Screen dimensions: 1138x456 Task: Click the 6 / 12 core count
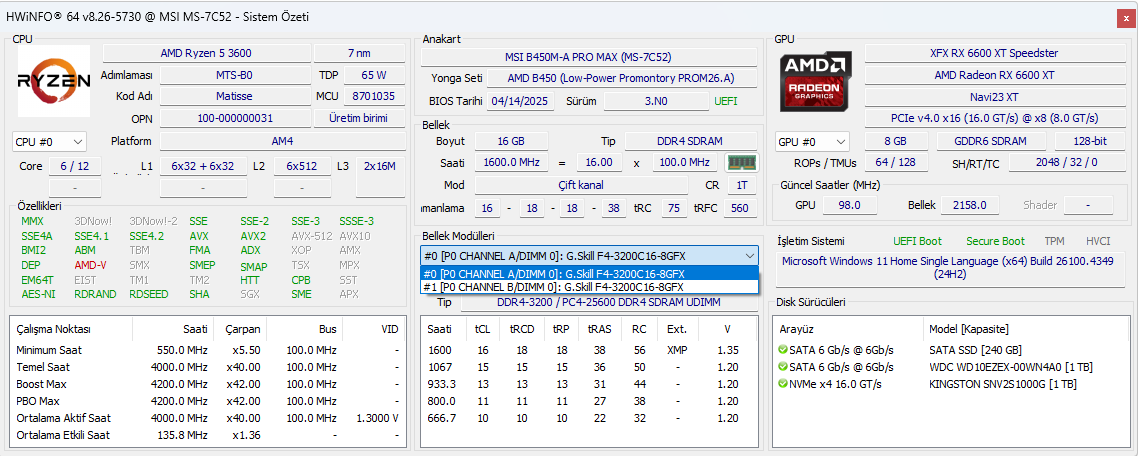tap(75, 166)
